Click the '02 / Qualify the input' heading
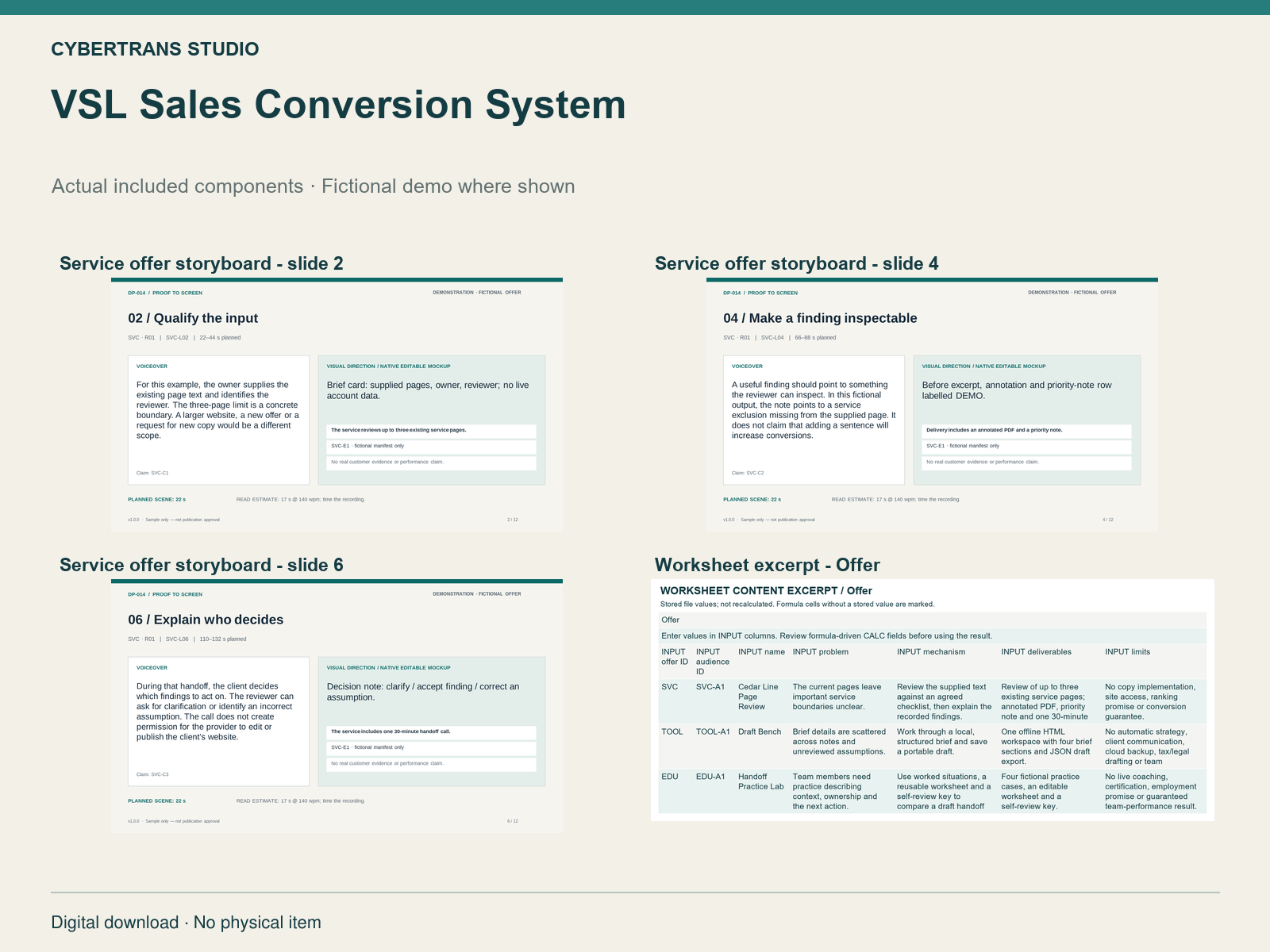 tap(193, 318)
